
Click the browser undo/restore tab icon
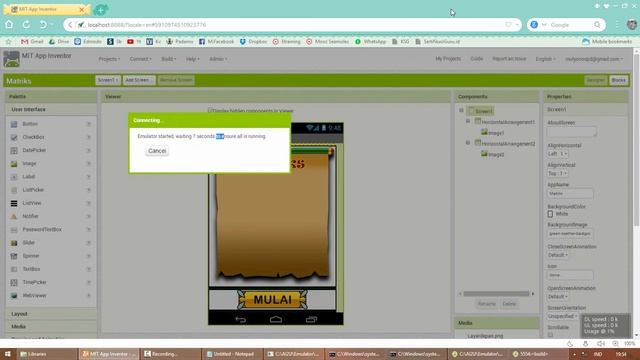(43, 25)
